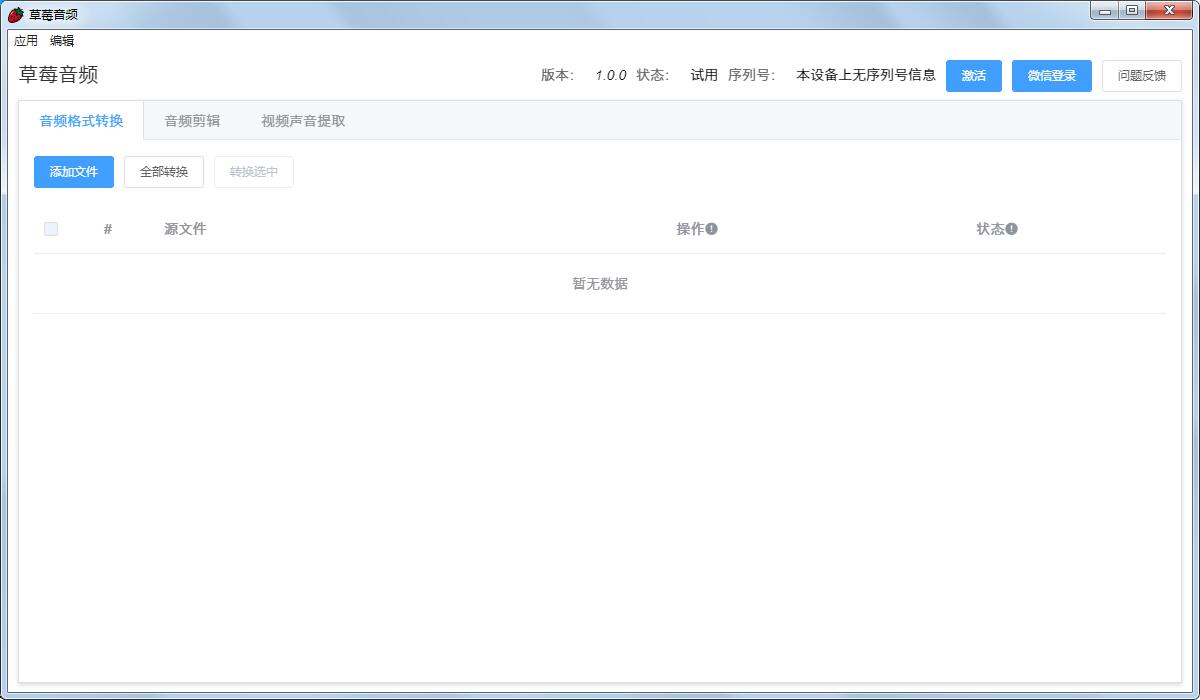
Task: Close the 草莓音频 window
Action: coord(1169,11)
